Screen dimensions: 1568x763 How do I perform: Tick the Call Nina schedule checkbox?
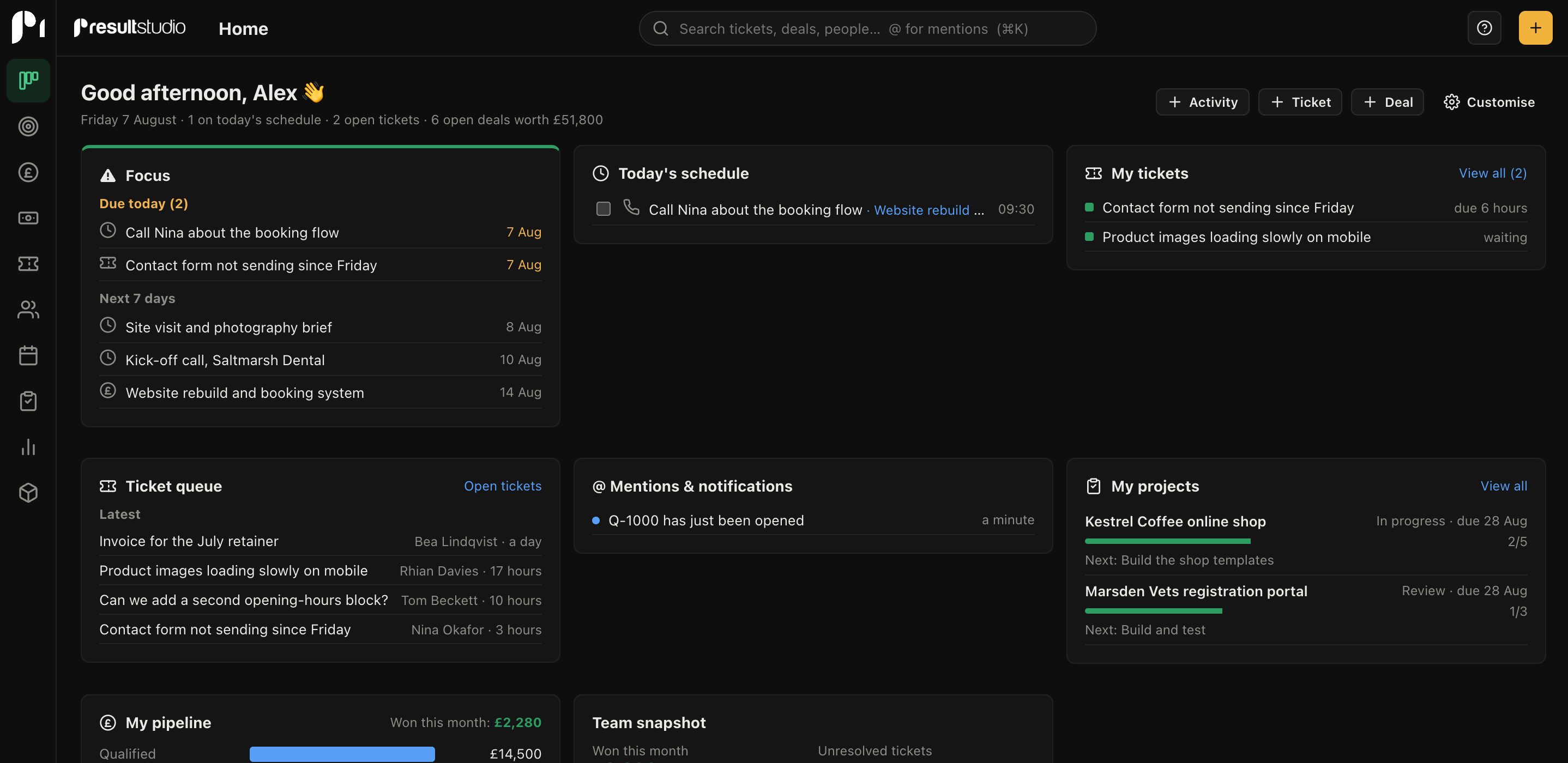click(603, 209)
